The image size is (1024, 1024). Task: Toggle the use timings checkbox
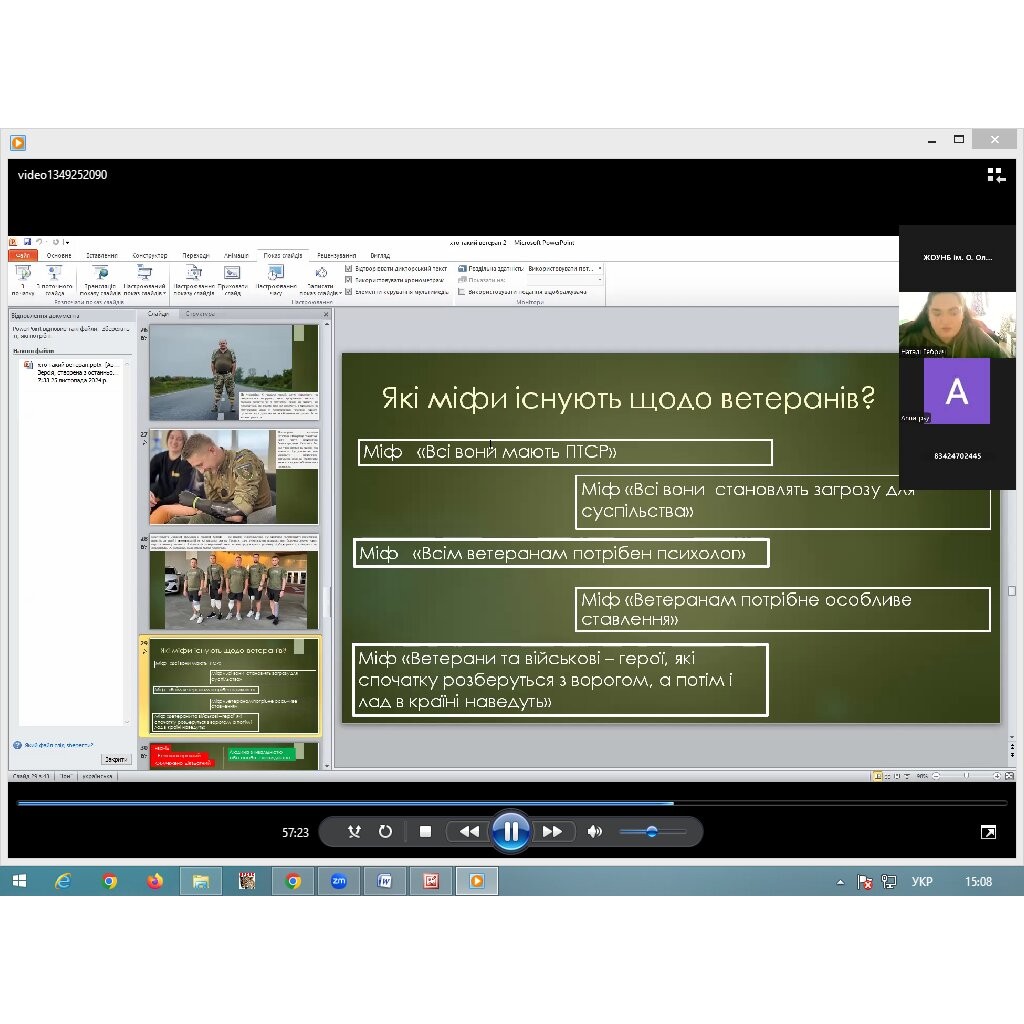point(349,280)
